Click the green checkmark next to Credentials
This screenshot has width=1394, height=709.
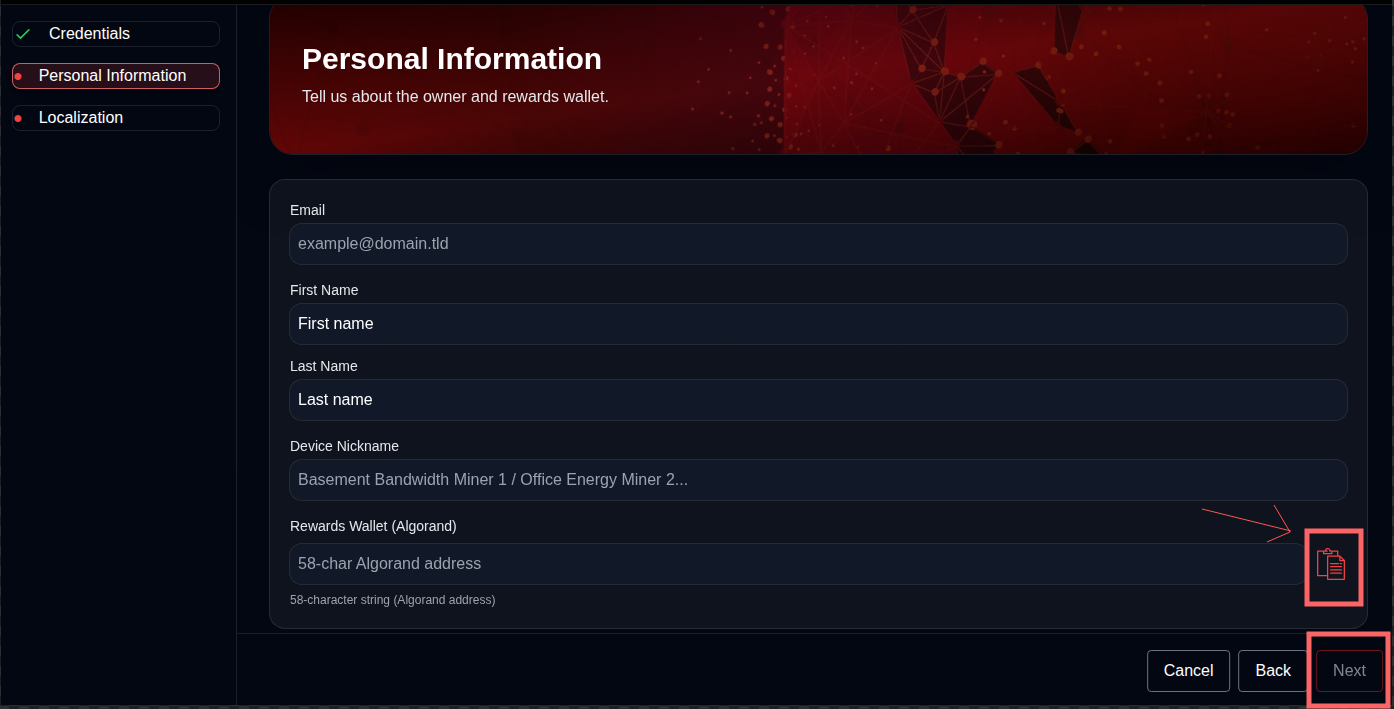point(23,34)
